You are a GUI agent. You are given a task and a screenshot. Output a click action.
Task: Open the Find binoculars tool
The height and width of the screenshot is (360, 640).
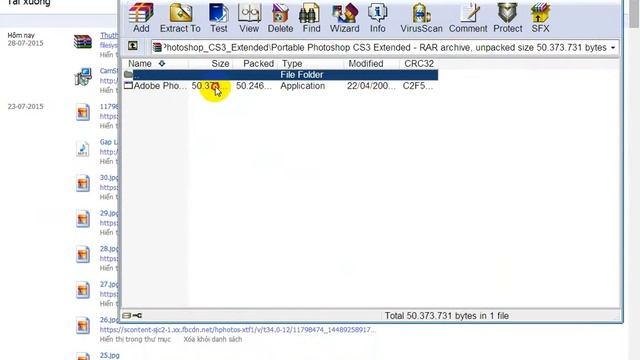[311, 18]
